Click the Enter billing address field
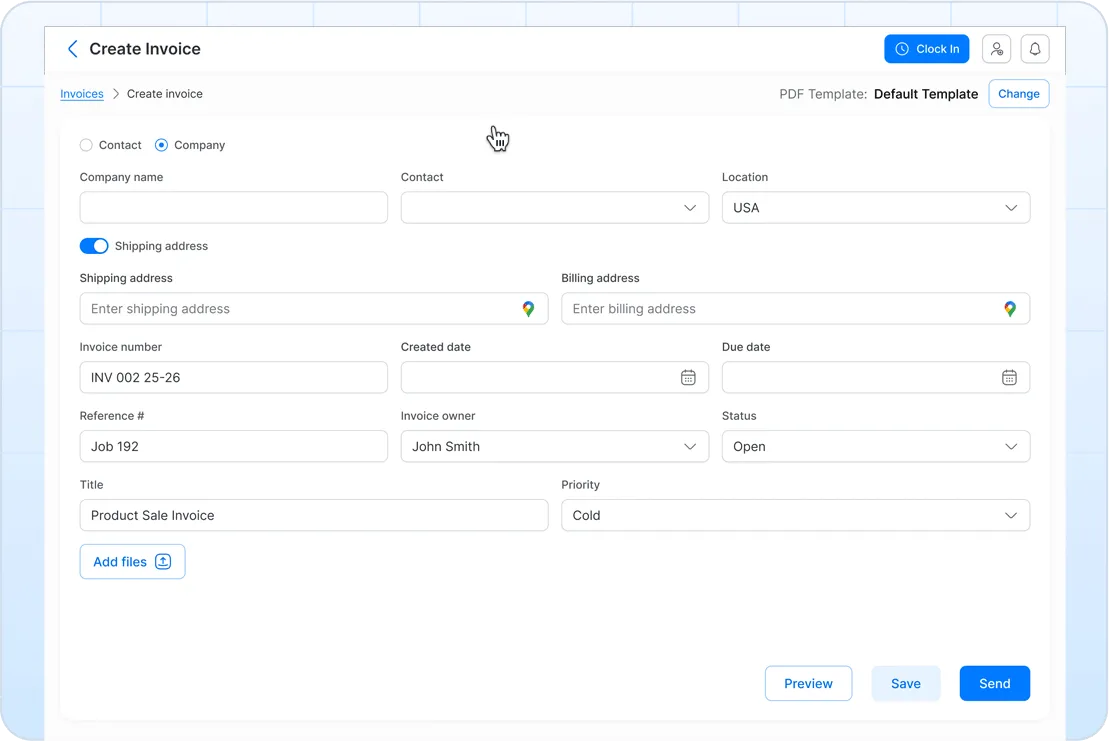 coord(796,309)
